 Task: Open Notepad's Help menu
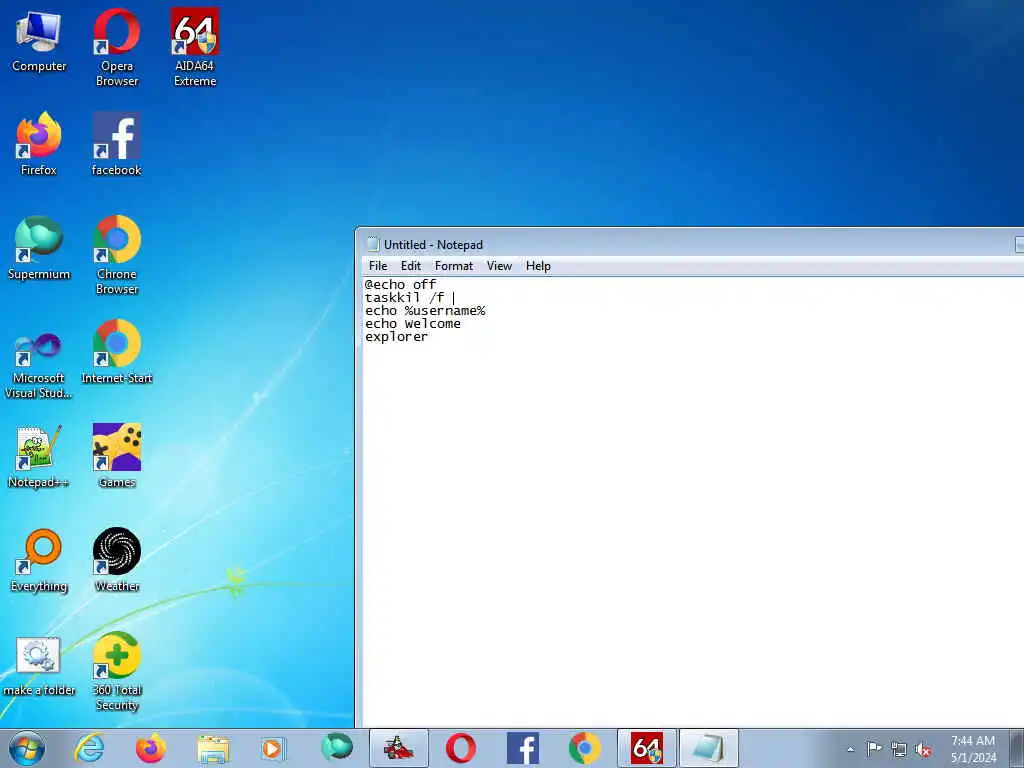[x=538, y=266]
